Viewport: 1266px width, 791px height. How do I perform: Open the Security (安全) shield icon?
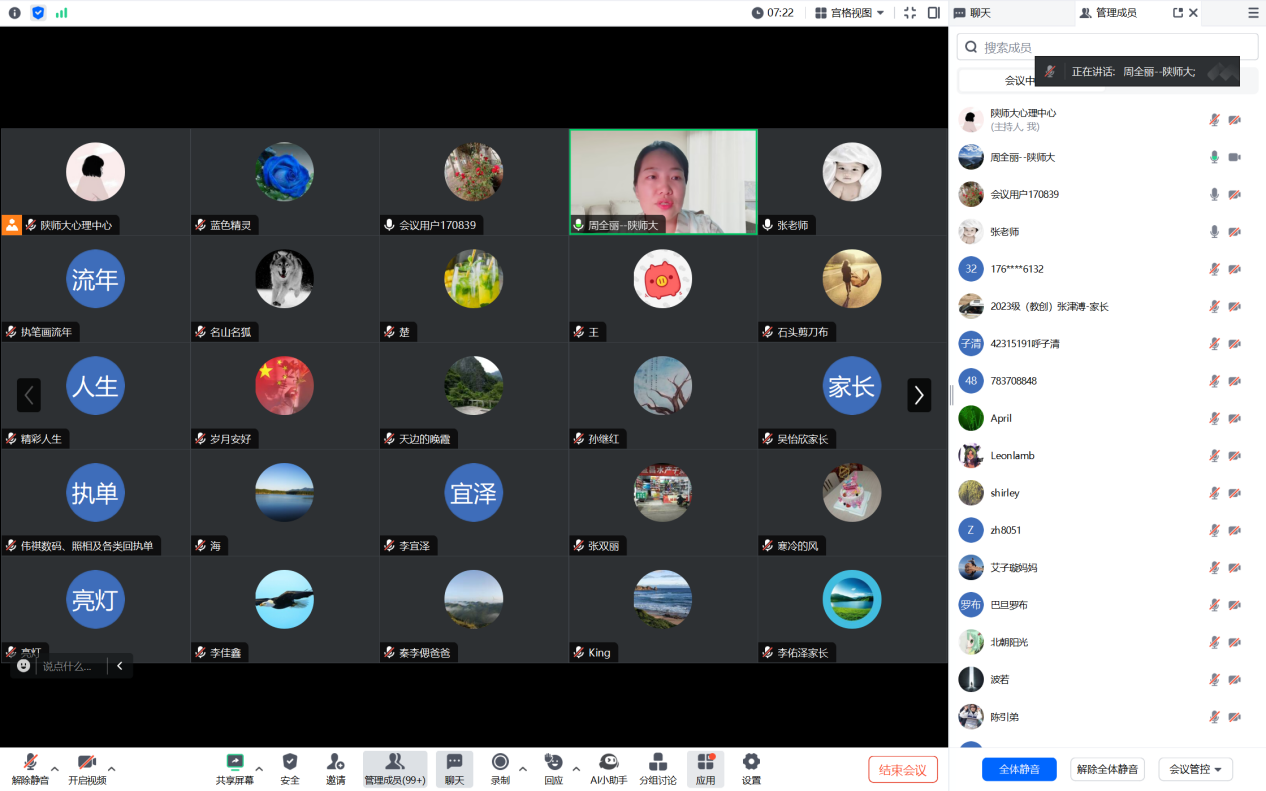click(290, 768)
